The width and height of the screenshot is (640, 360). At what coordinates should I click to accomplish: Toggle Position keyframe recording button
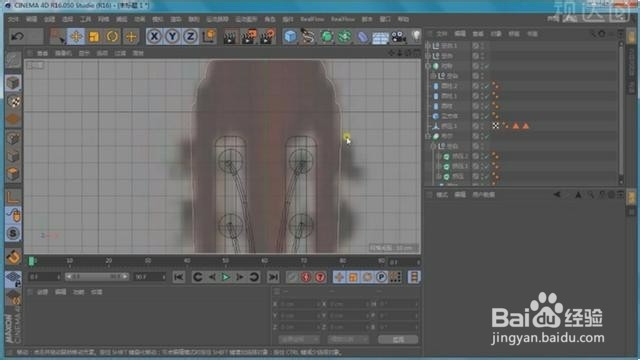(x=339, y=277)
